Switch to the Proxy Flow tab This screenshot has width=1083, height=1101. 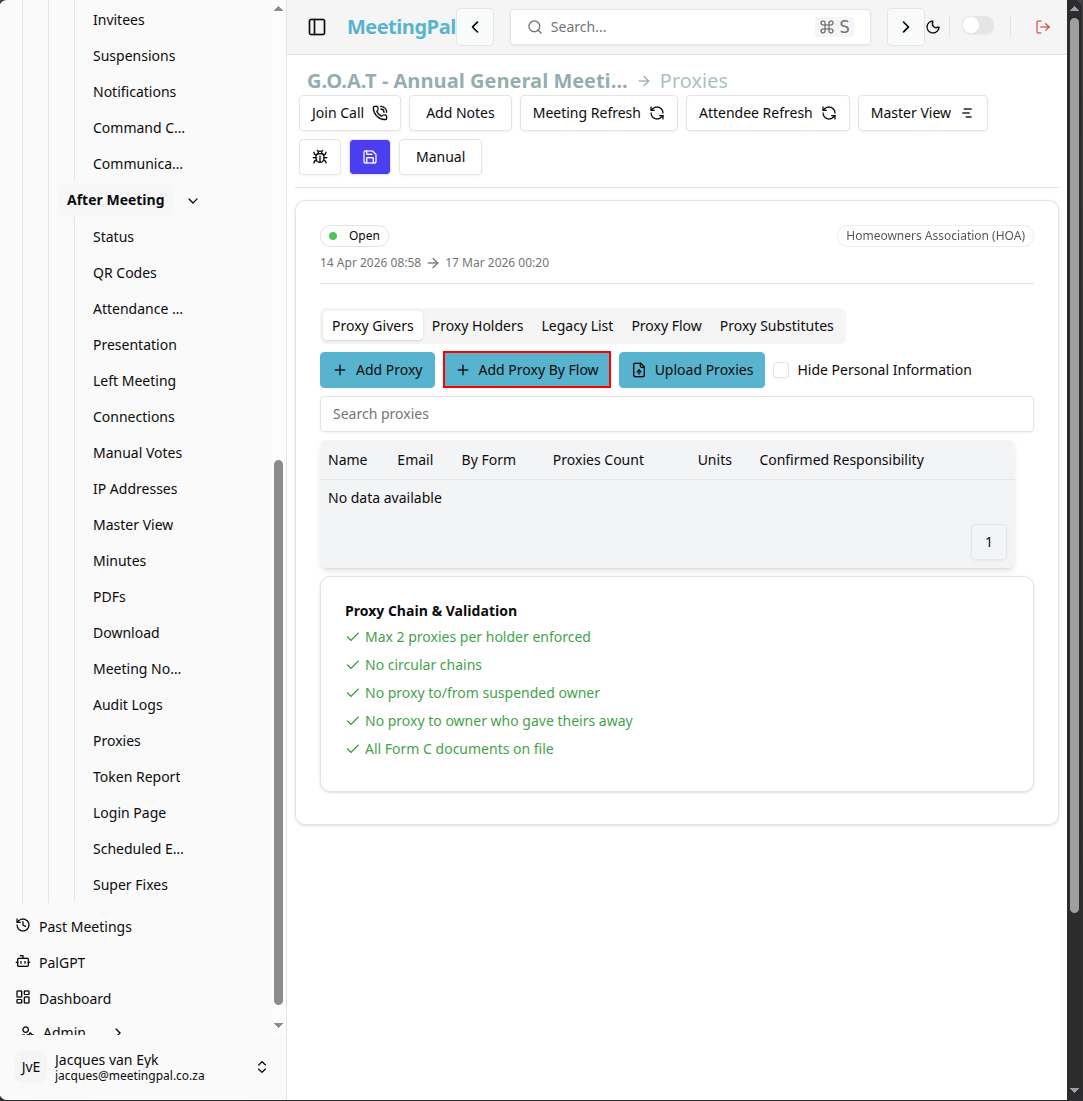pyautogui.click(x=667, y=326)
